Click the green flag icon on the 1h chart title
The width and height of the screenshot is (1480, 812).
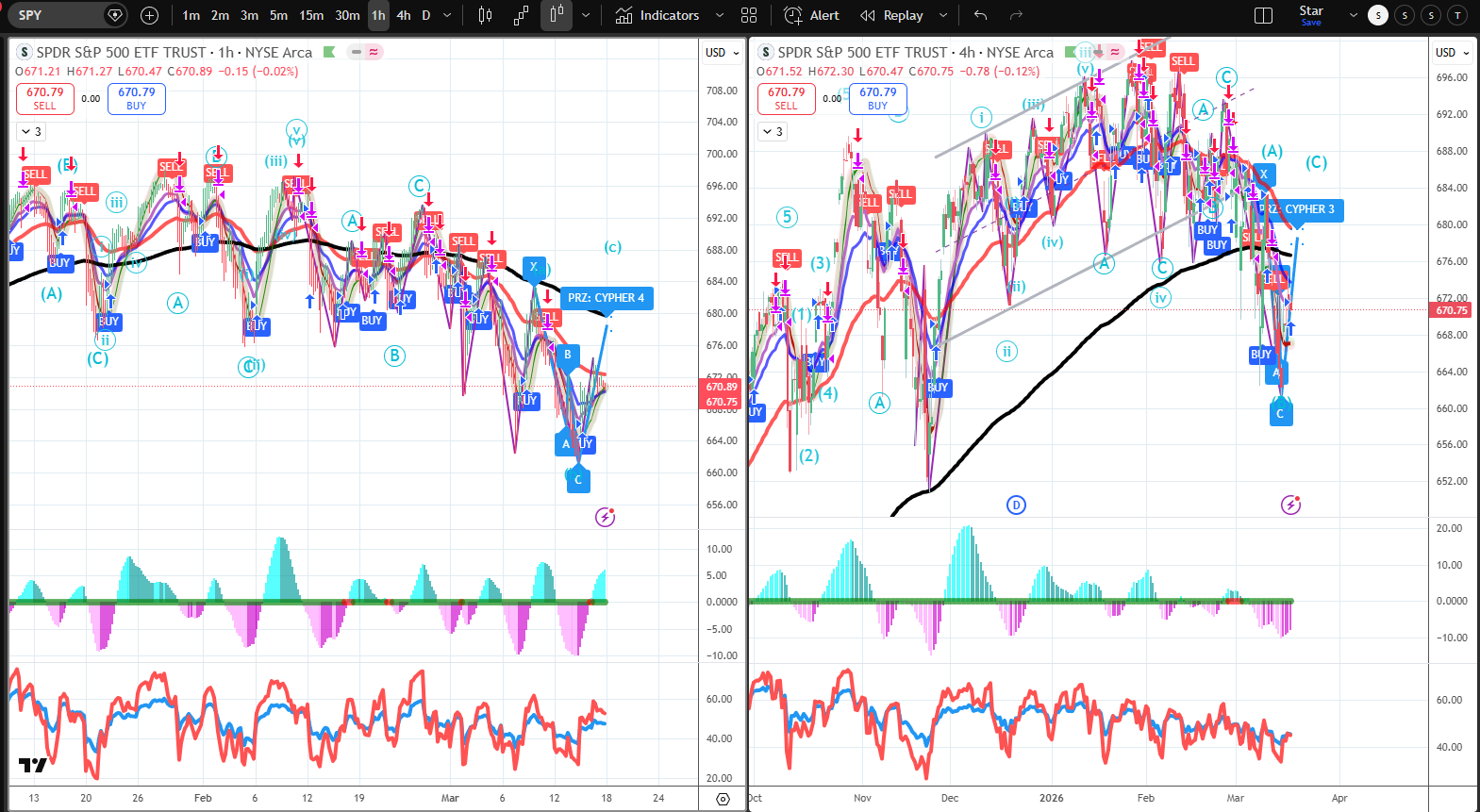point(329,52)
